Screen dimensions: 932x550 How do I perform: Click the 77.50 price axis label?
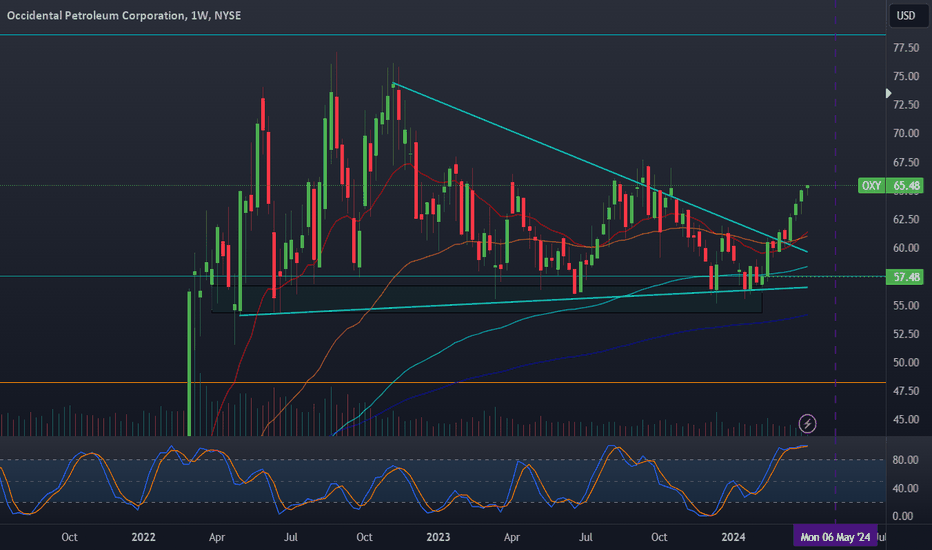906,48
